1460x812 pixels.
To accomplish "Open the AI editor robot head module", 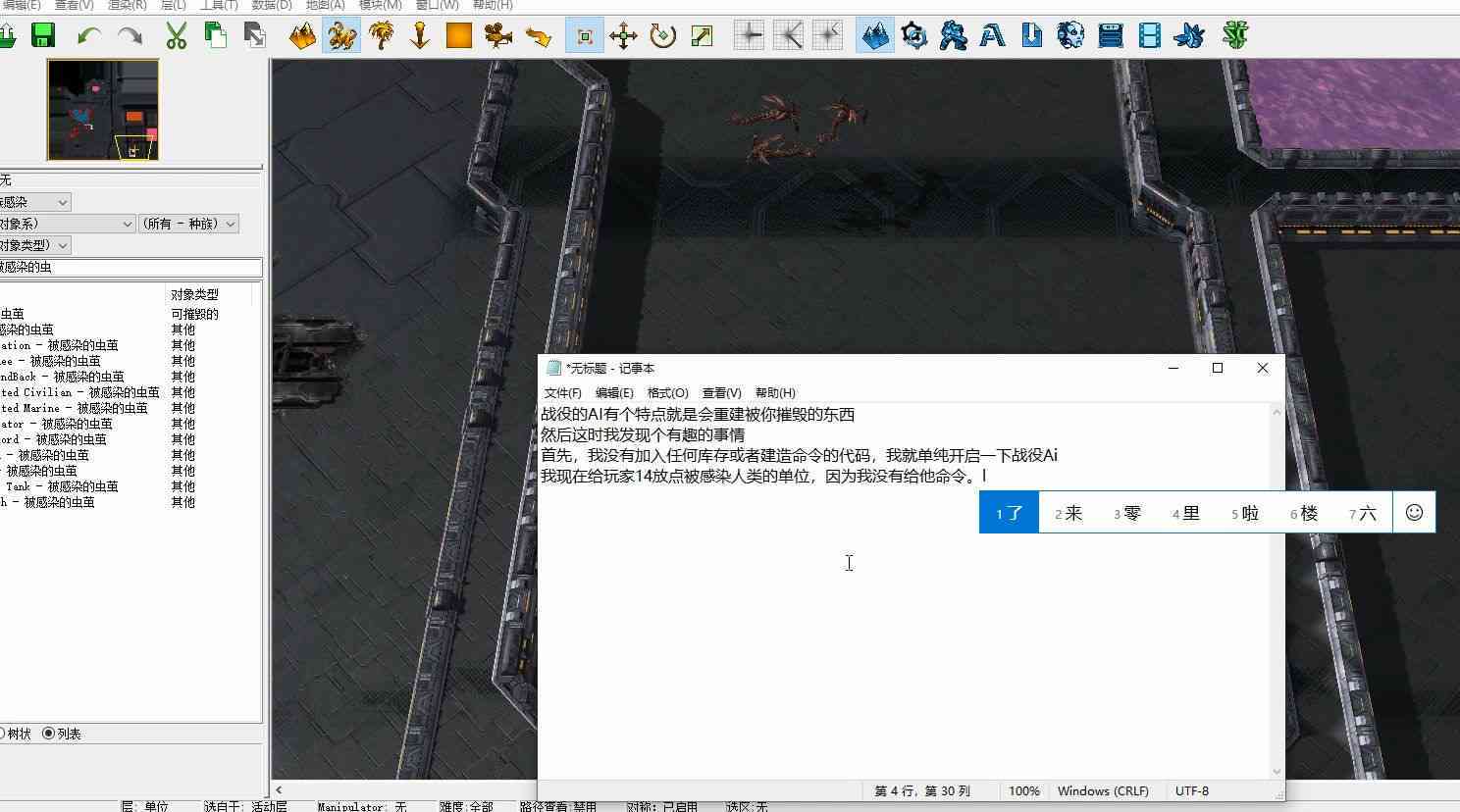I will [x=1071, y=36].
